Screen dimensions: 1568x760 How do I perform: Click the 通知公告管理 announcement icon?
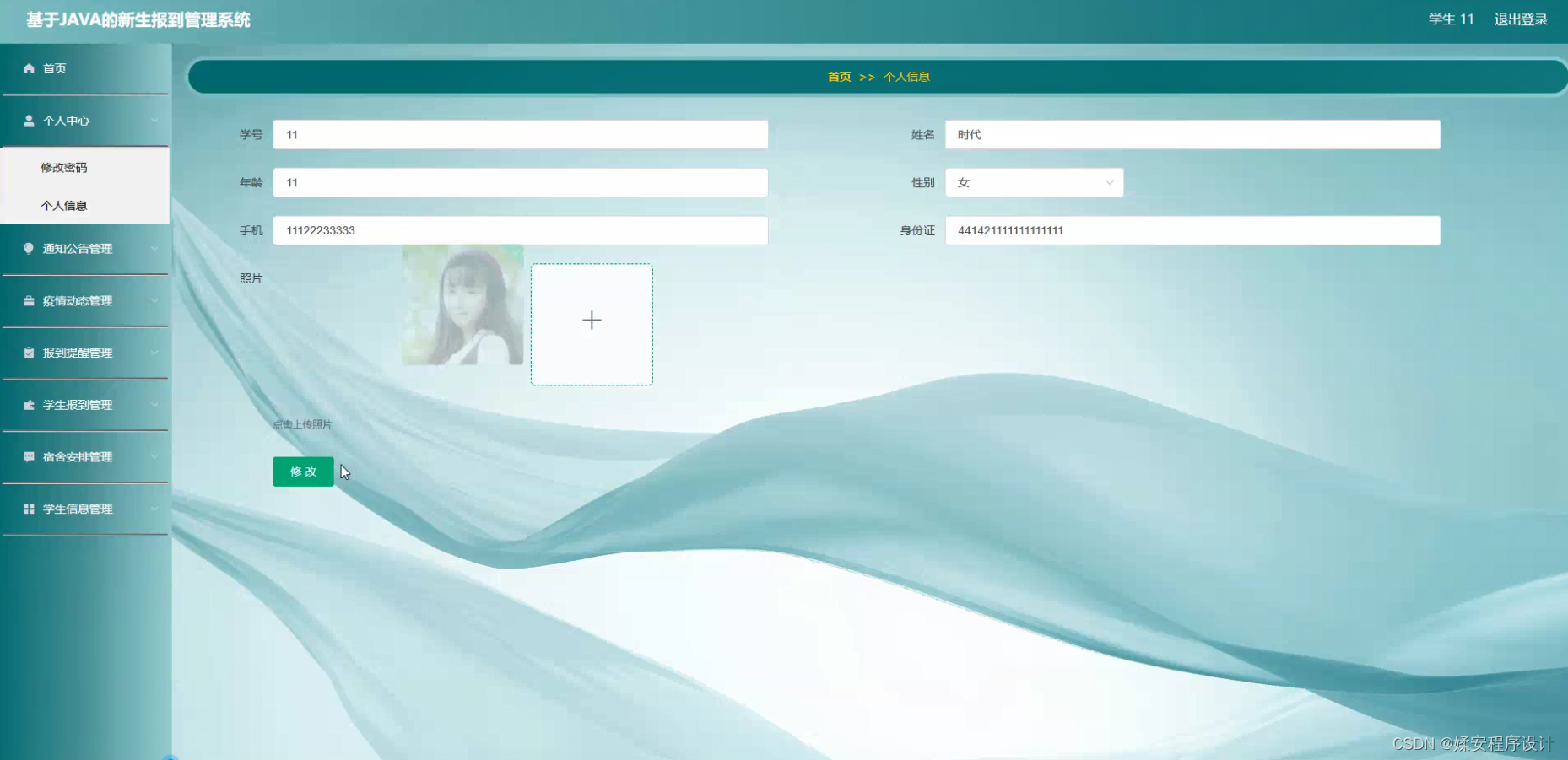pyautogui.click(x=28, y=248)
